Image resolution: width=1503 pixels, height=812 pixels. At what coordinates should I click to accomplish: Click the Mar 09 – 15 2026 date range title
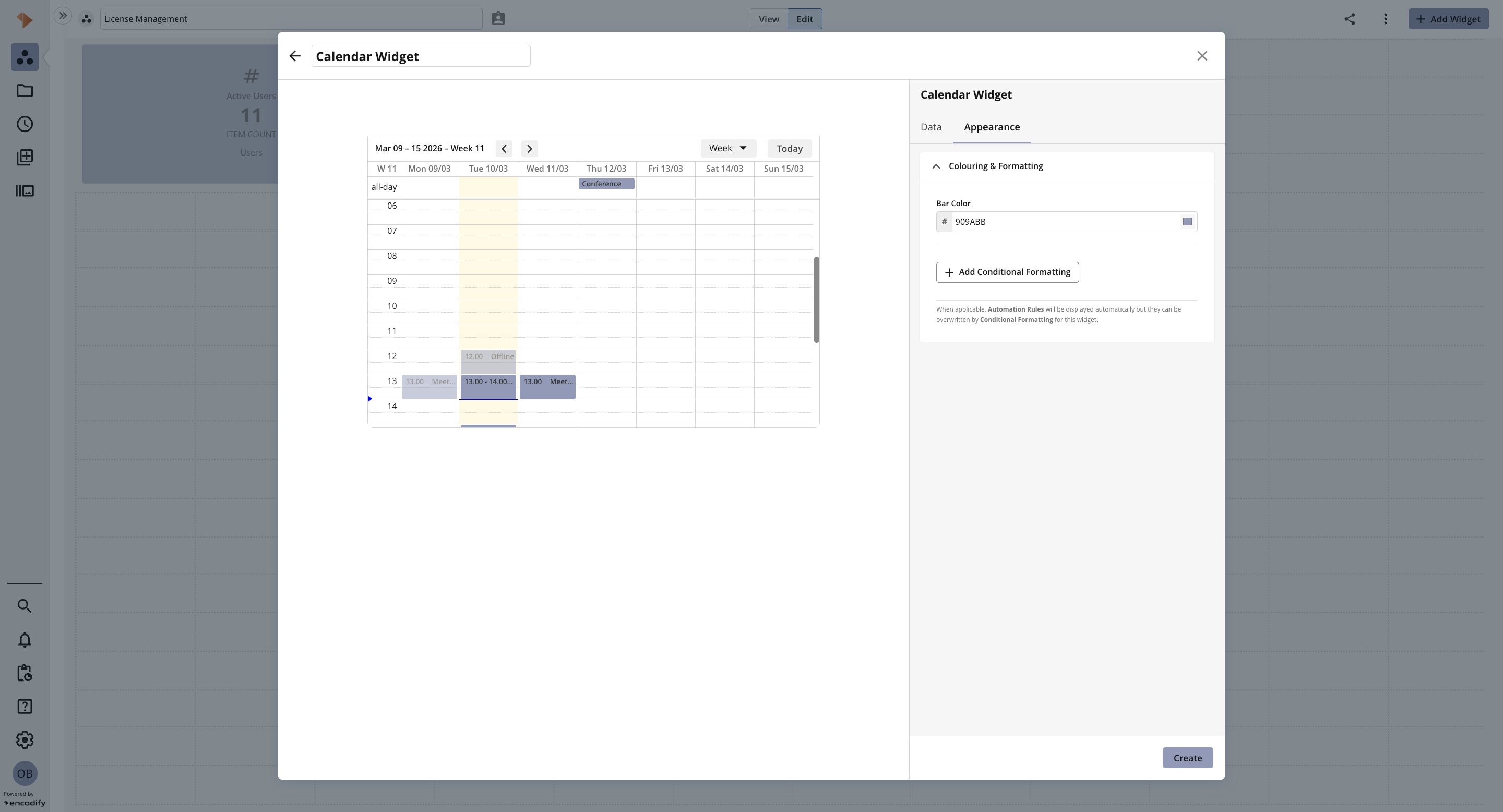[x=430, y=148]
